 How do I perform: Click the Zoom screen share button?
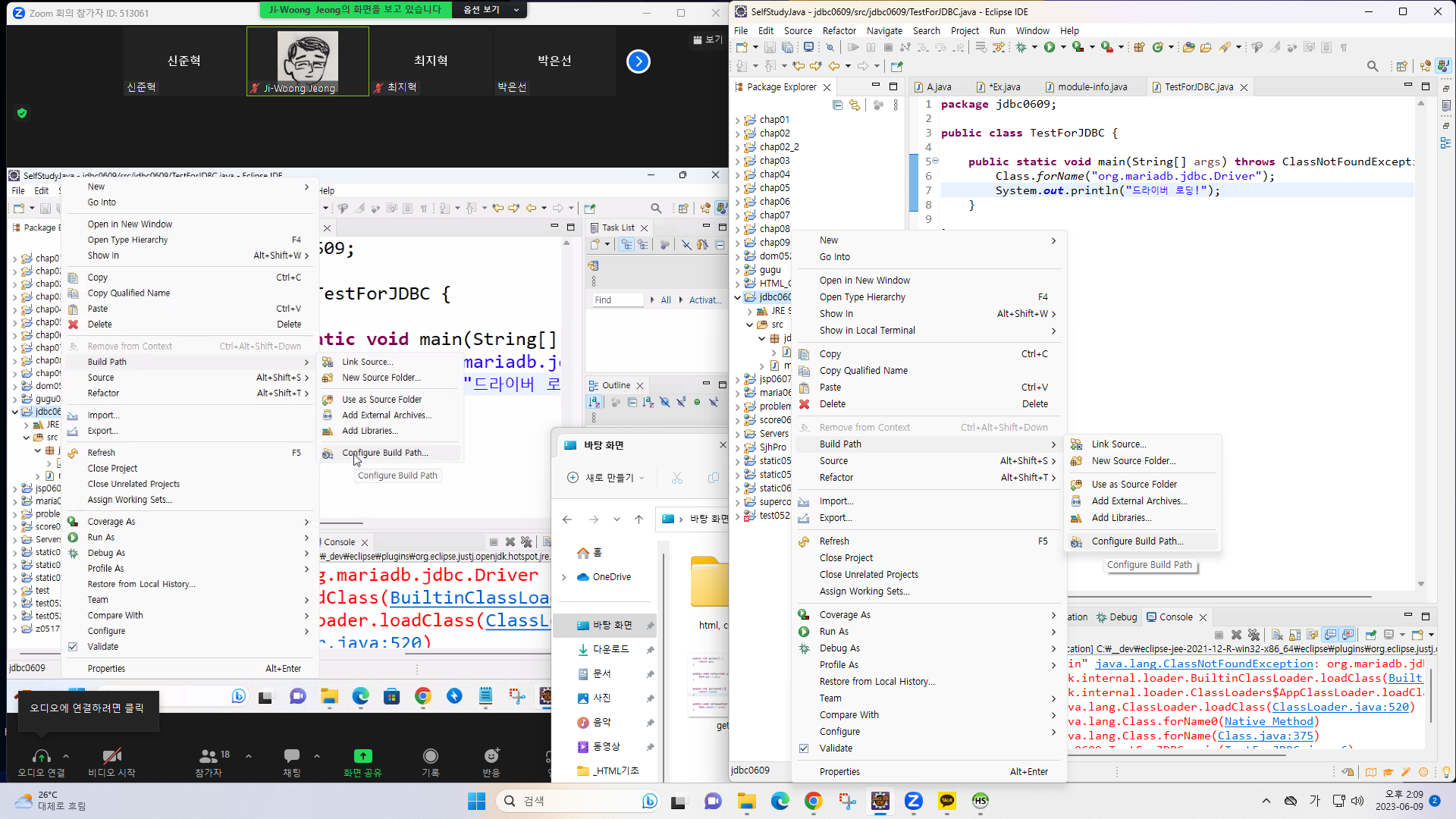click(x=362, y=761)
